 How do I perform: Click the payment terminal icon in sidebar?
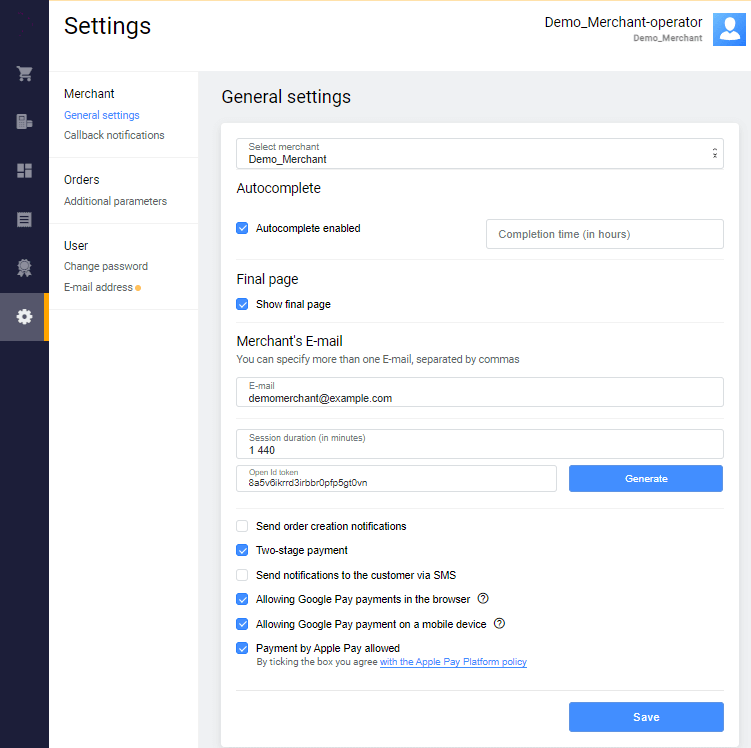pyautogui.click(x=24, y=122)
